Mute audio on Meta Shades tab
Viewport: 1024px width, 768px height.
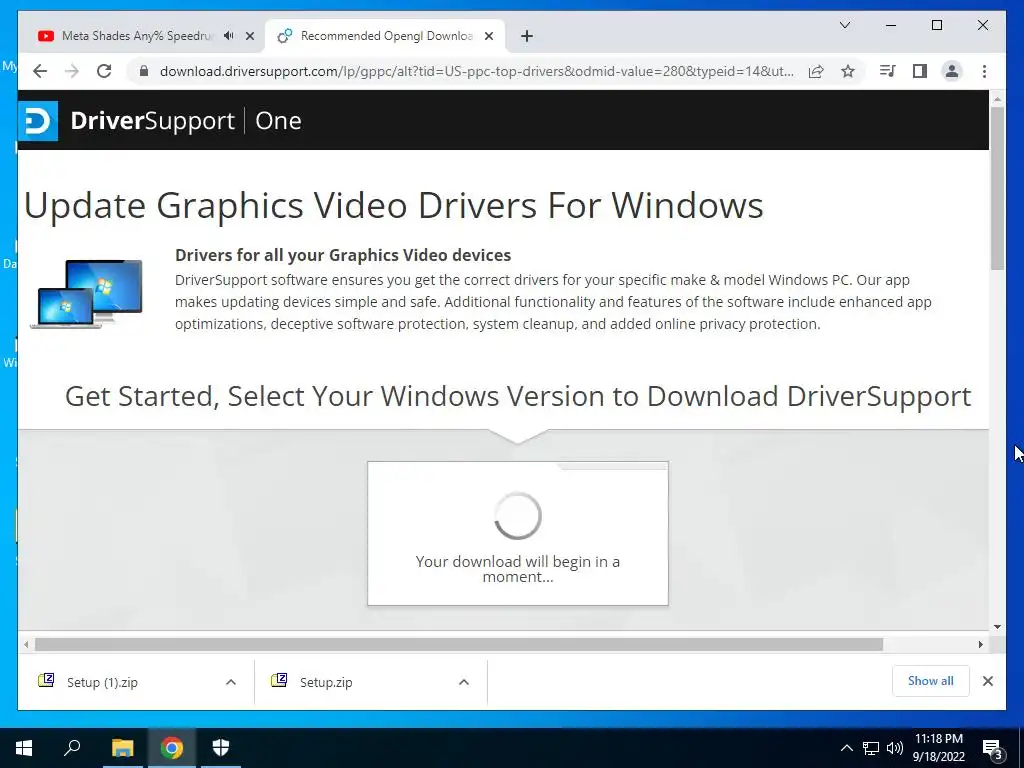tap(229, 36)
